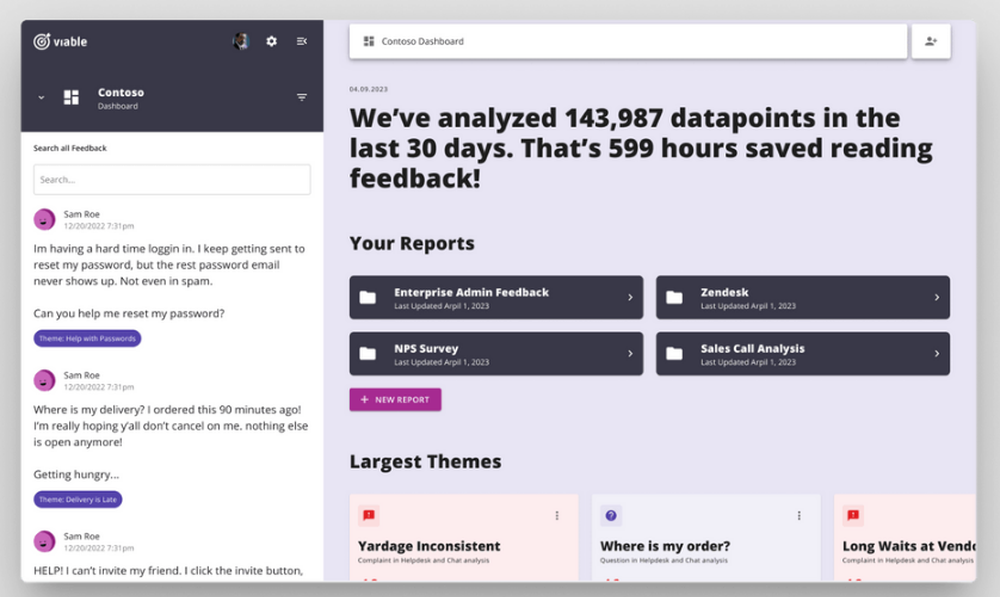Open options menu for Where is my order card
The image size is (1000, 597).
click(x=799, y=516)
